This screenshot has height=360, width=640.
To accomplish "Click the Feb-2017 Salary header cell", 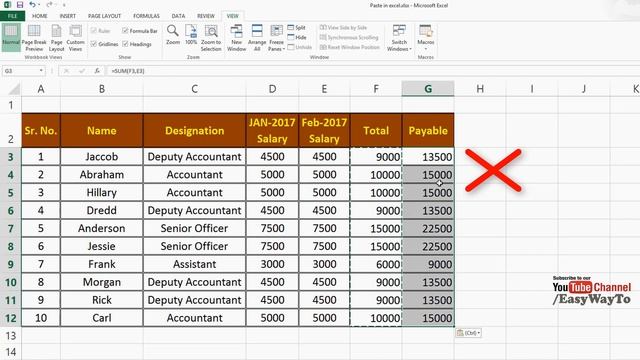I will point(324,130).
